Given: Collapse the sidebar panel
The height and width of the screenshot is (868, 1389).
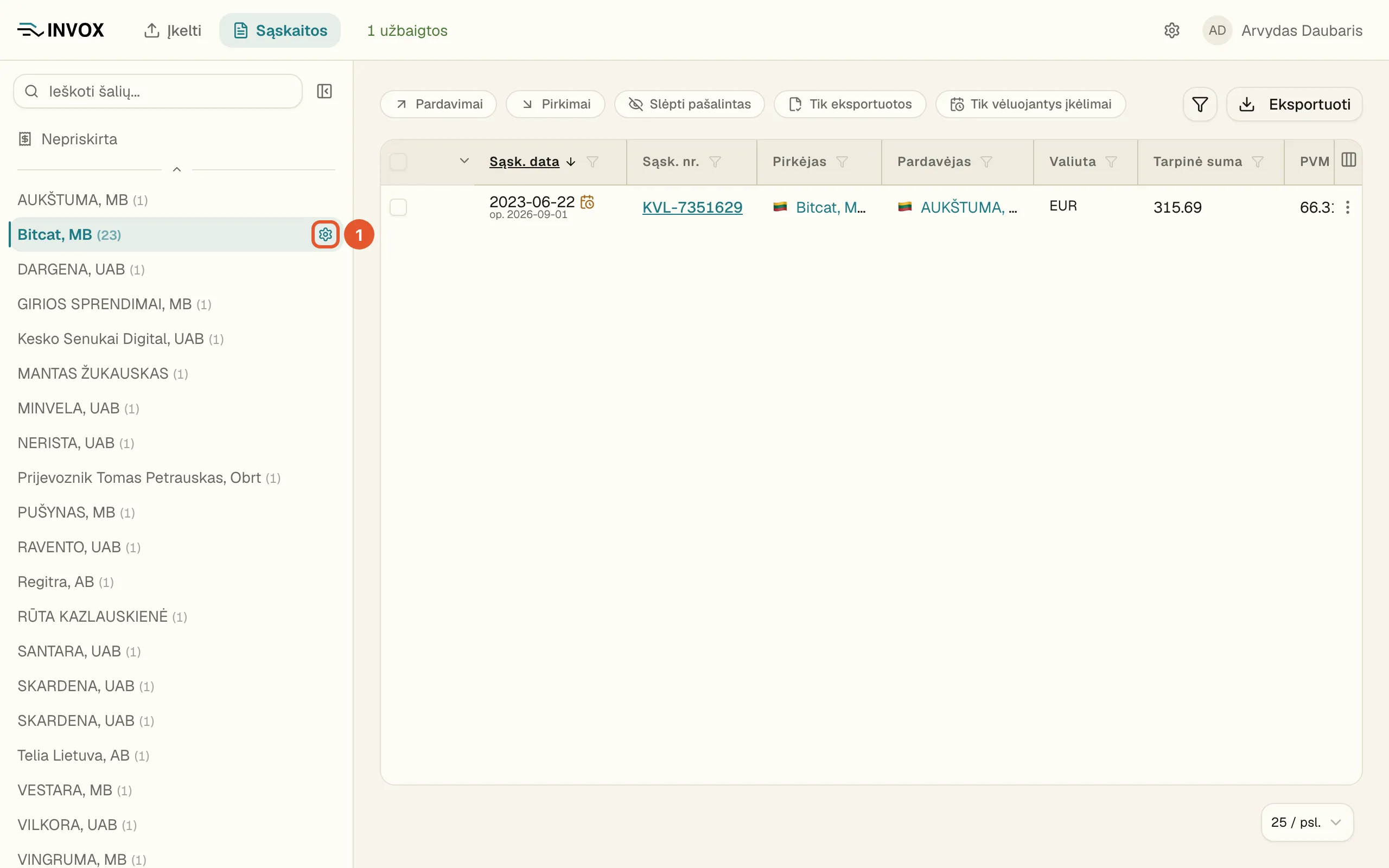Looking at the screenshot, I should (324, 91).
